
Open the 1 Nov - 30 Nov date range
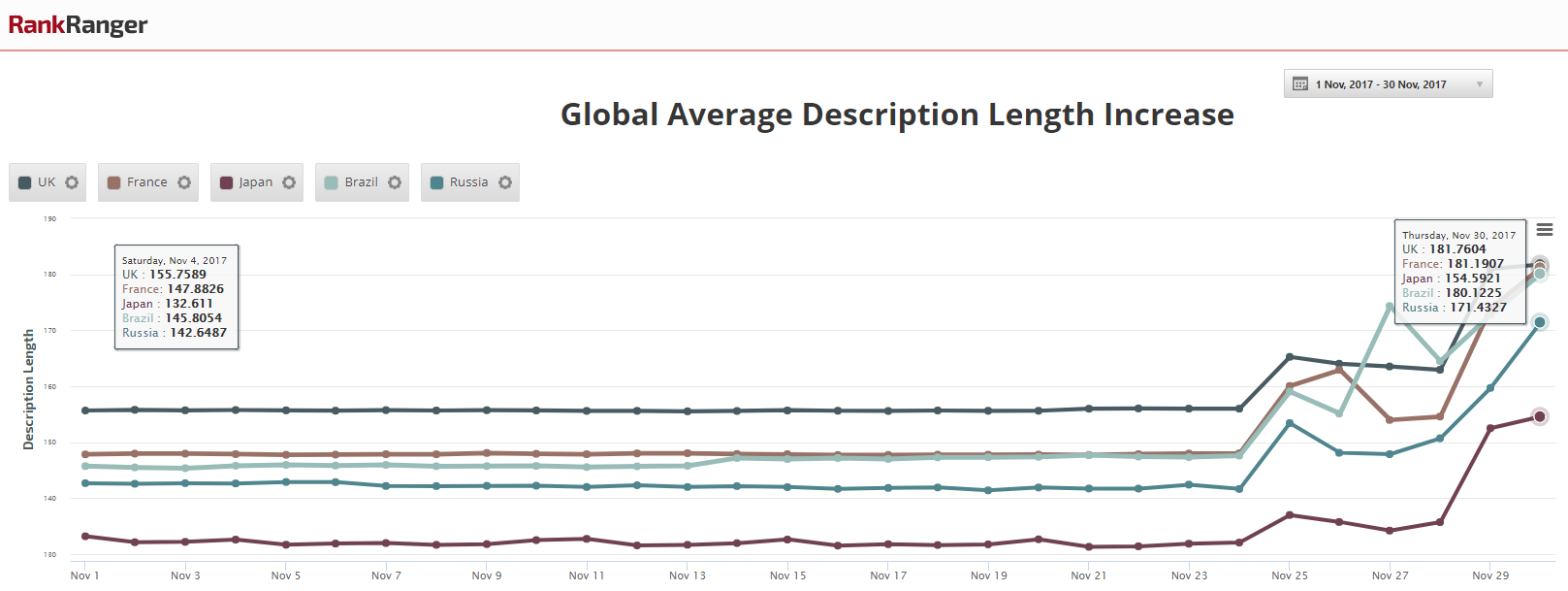tap(1380, 84)
